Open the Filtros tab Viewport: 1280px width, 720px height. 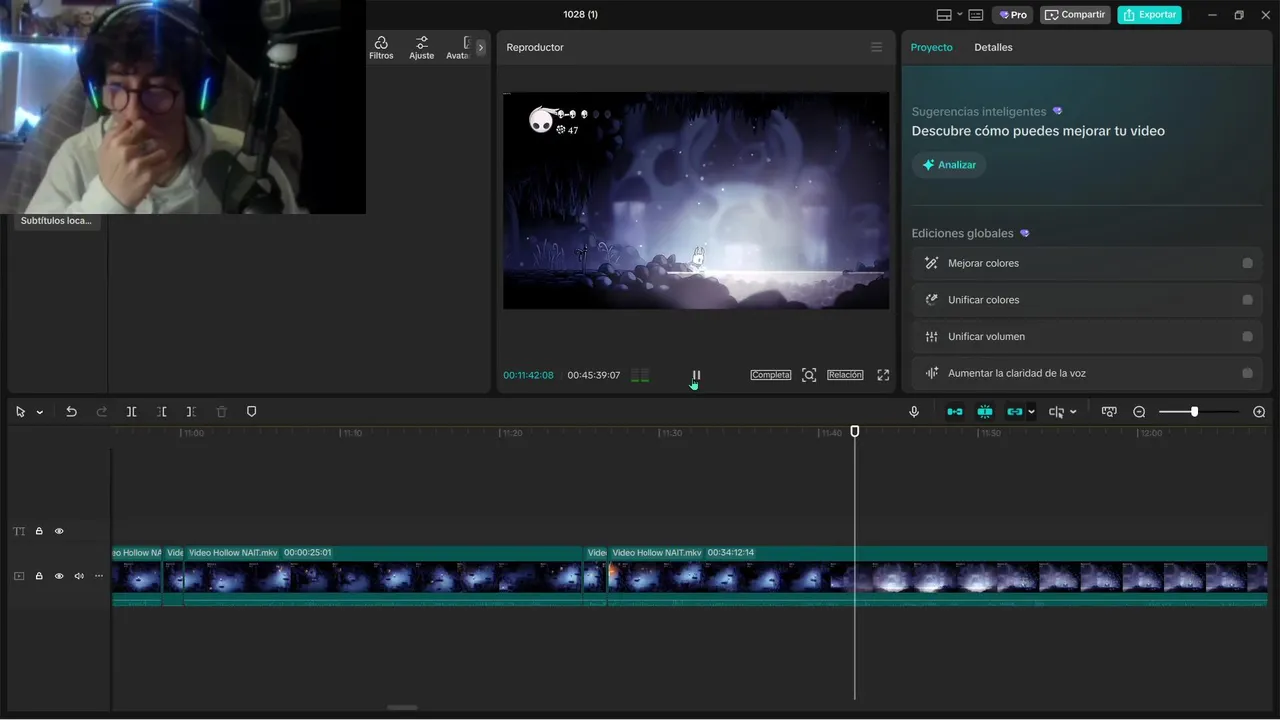tap(381, 48)
